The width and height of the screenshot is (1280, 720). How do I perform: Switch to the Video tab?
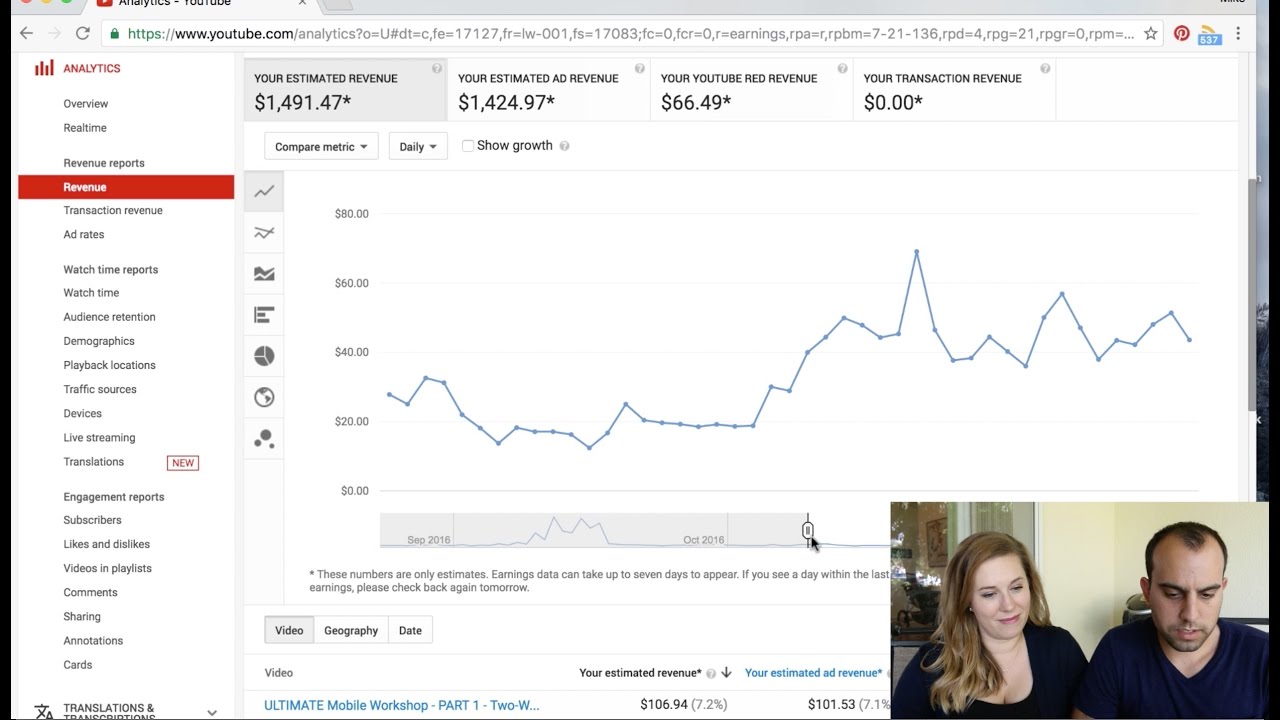click(x=289, y=630)
